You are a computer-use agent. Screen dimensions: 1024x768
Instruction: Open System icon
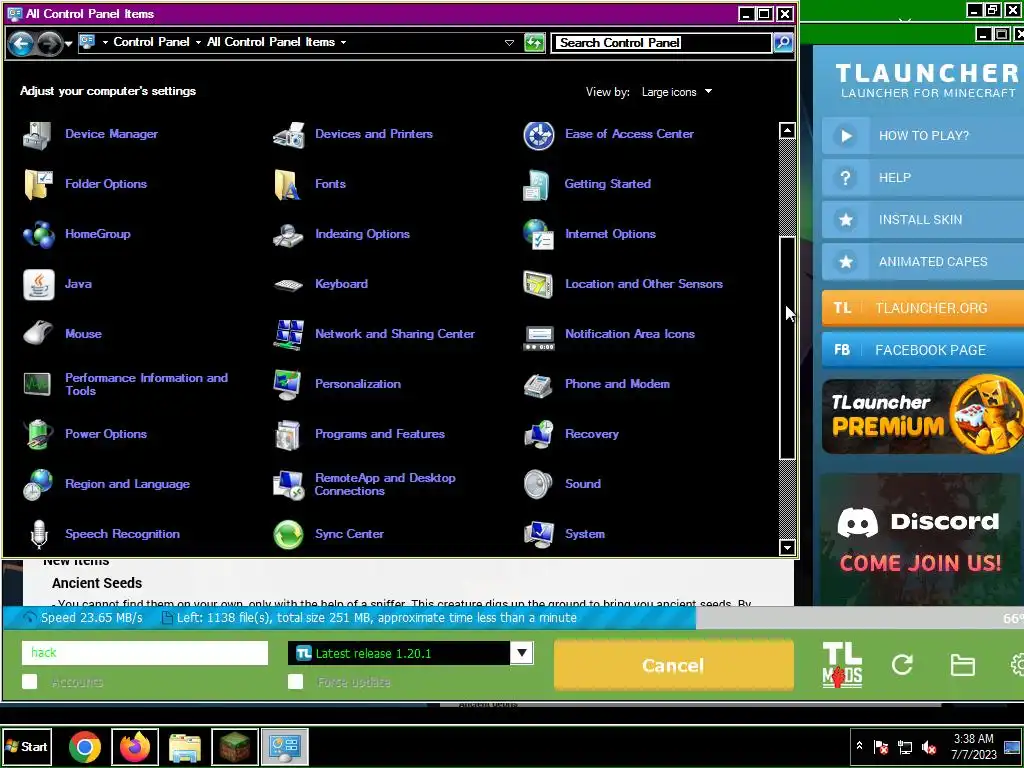tap(539, 534)
